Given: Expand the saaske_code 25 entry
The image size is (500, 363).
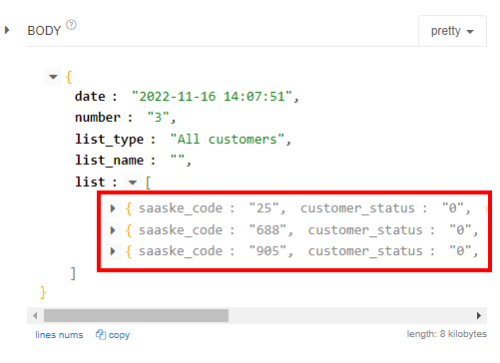Looking at the screenshot, I should [x=113, y=209].
